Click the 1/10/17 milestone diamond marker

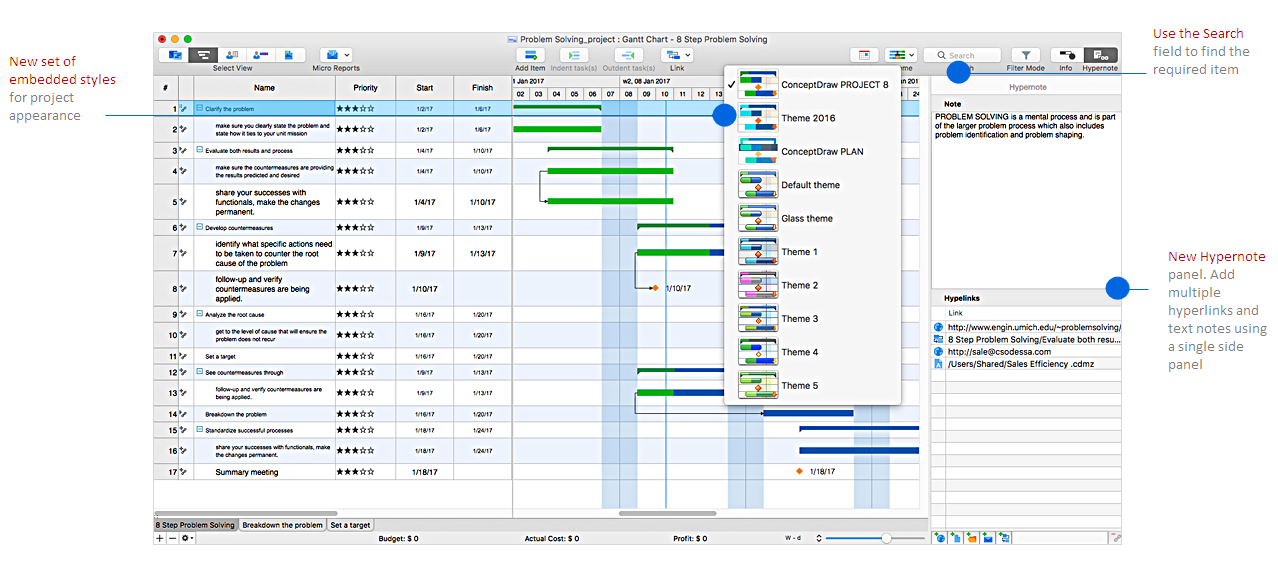pyautogui.click(x=655, y=288)
